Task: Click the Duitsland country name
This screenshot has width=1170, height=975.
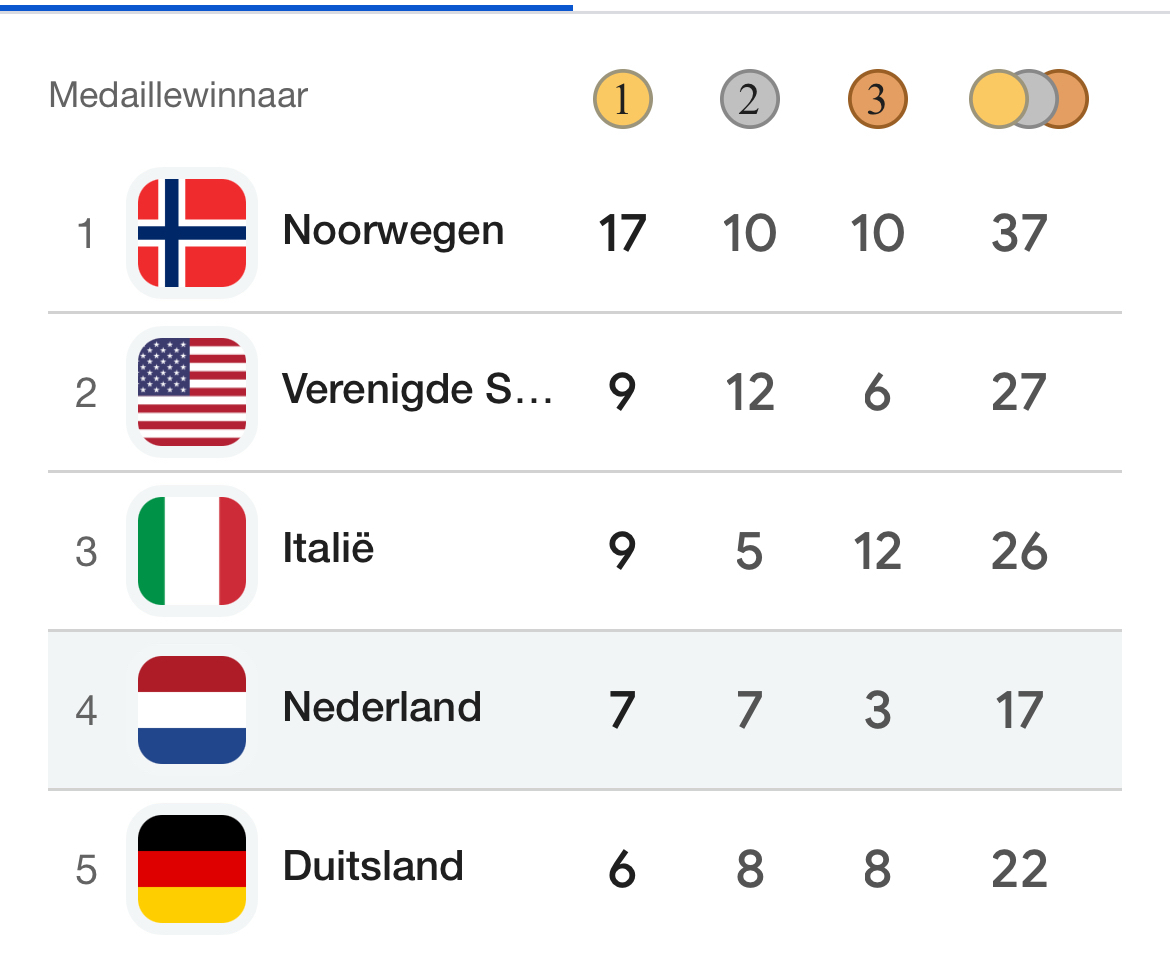Action: pyautogui.click(x=373, y=867)
